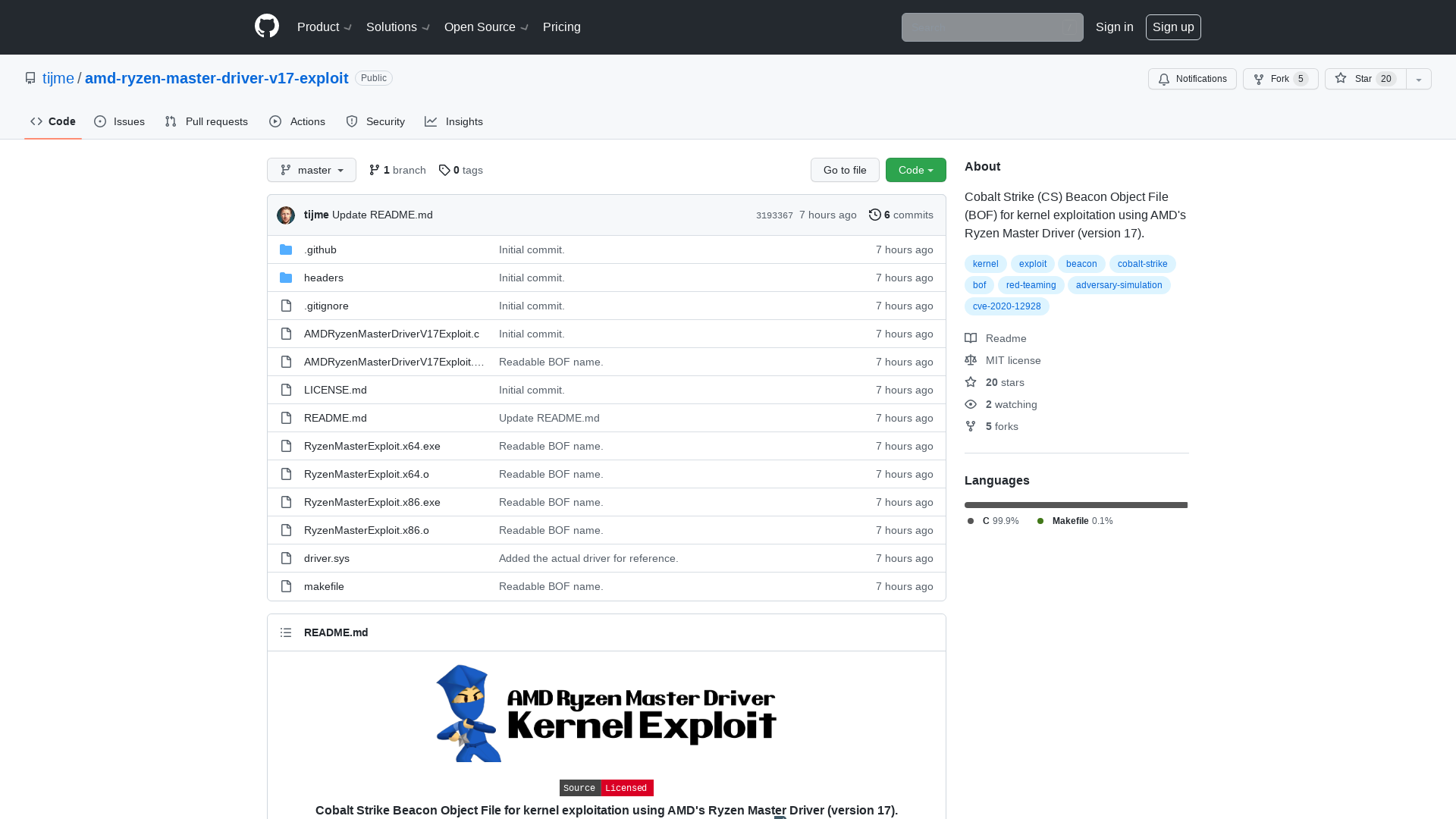Expand the notifications bell dropdown

(x=1193, y=79)
